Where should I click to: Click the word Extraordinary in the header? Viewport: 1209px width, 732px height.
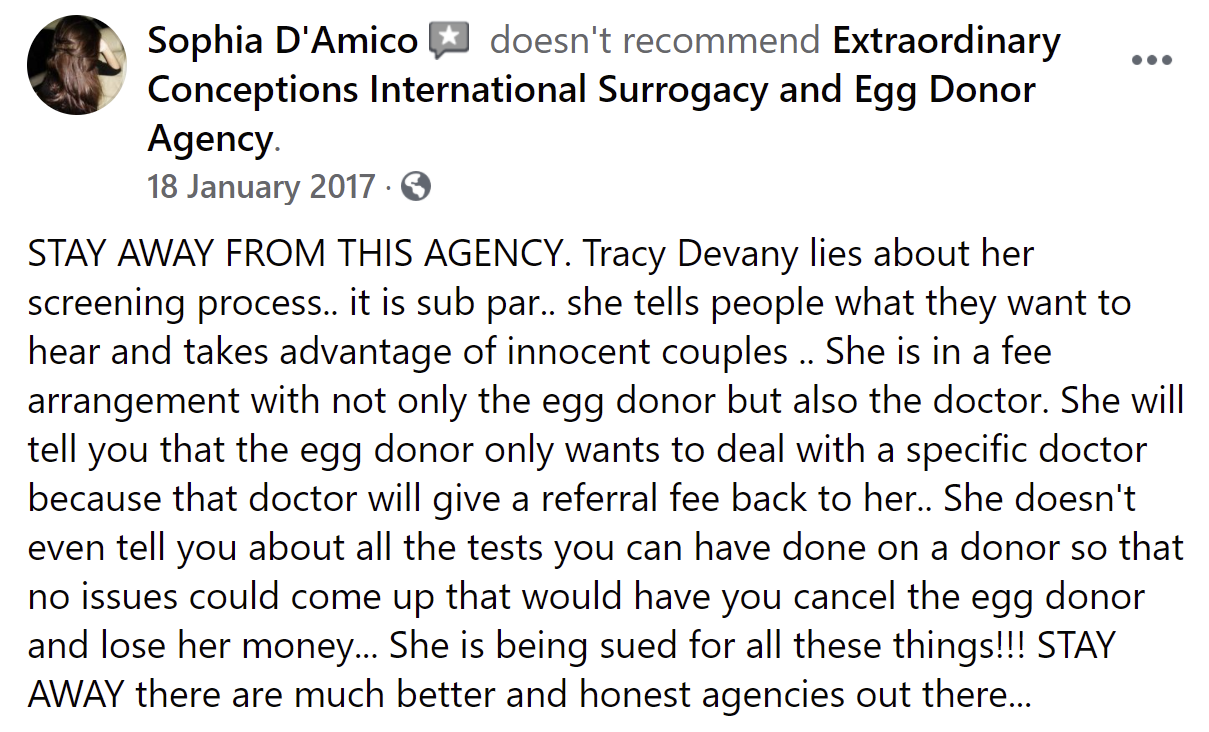coord(946,41)
